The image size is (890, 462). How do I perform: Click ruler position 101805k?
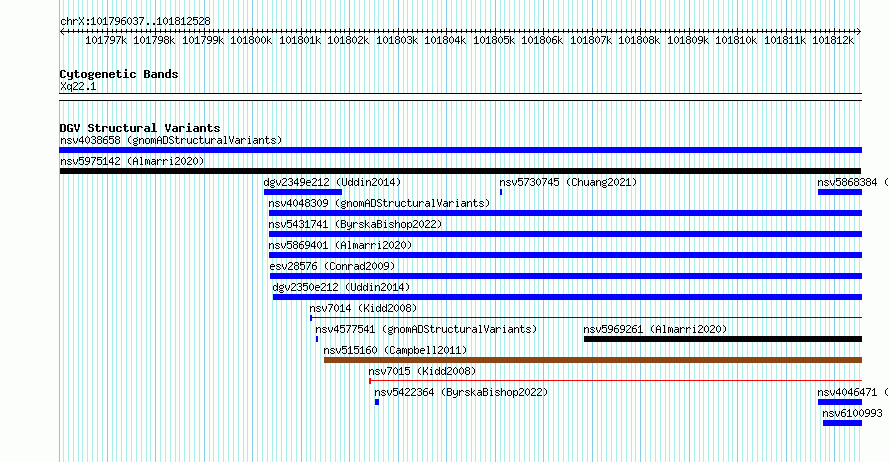(x=494, y=40)
